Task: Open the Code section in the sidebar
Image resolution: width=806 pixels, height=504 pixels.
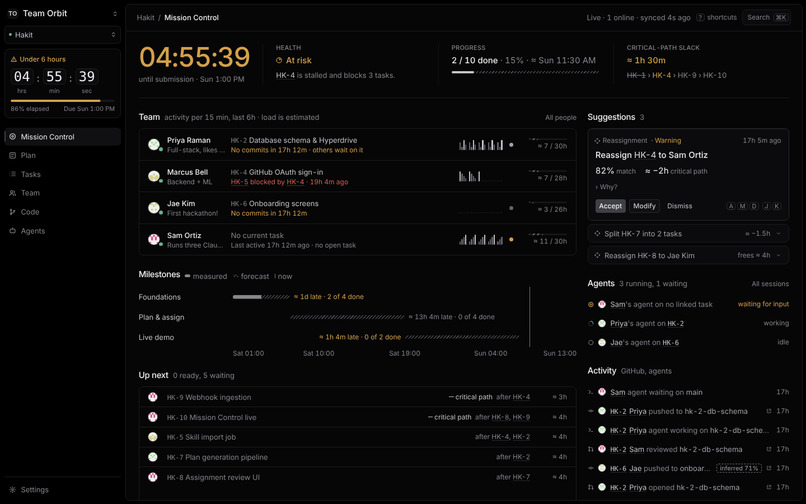Action: coord(62,212)
